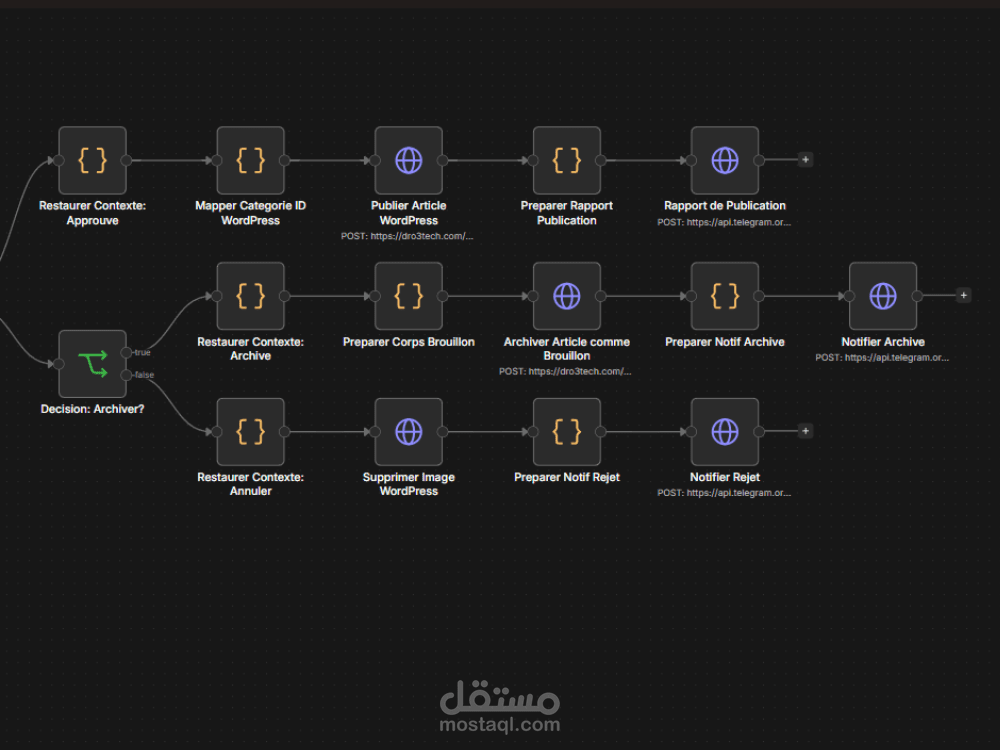Select the Preparer Notif Archive code node
The width and height of the screenshot is (1000, 750).
(x=725, y=296)
